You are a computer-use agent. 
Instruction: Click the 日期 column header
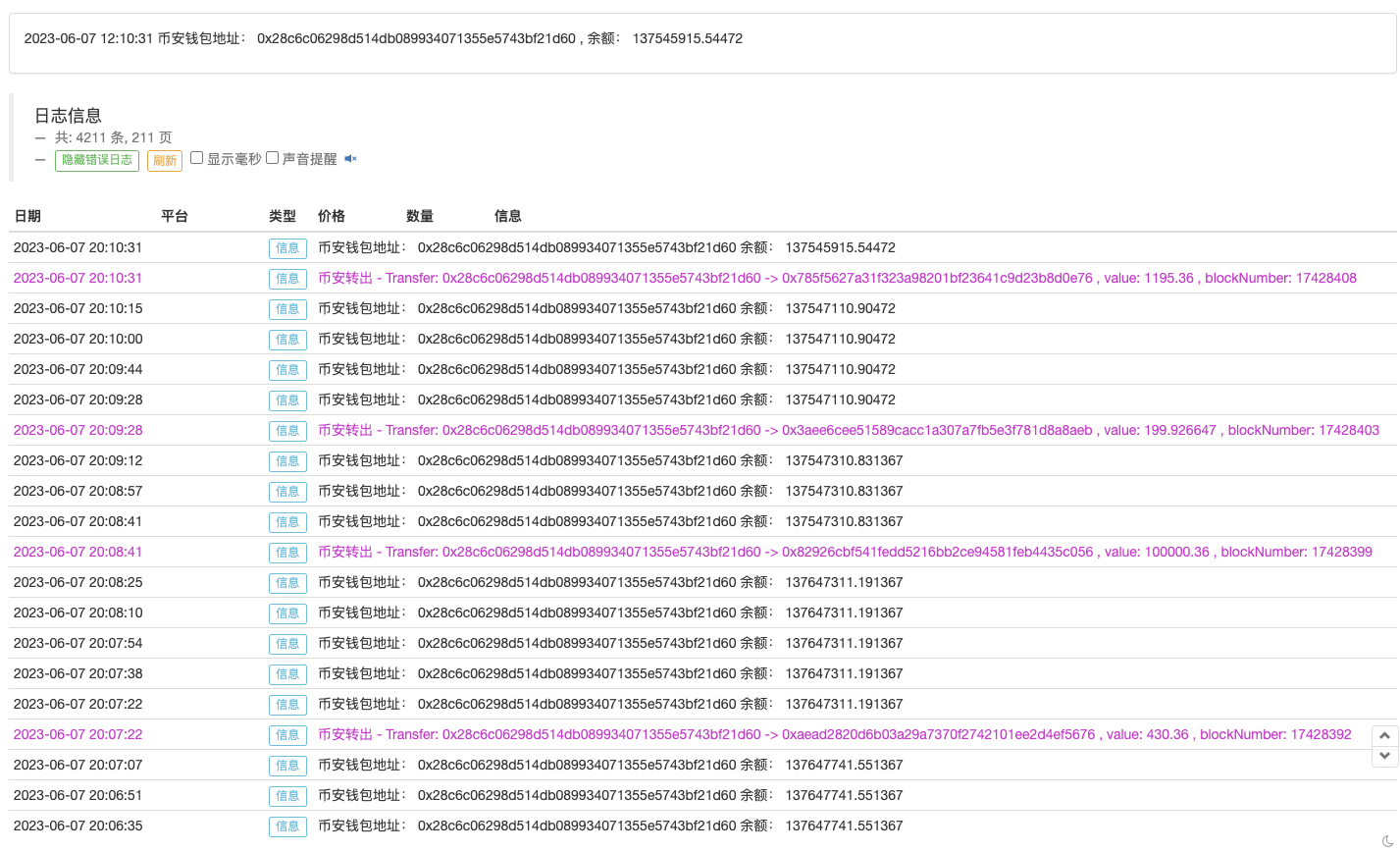(x=28, y=216)
